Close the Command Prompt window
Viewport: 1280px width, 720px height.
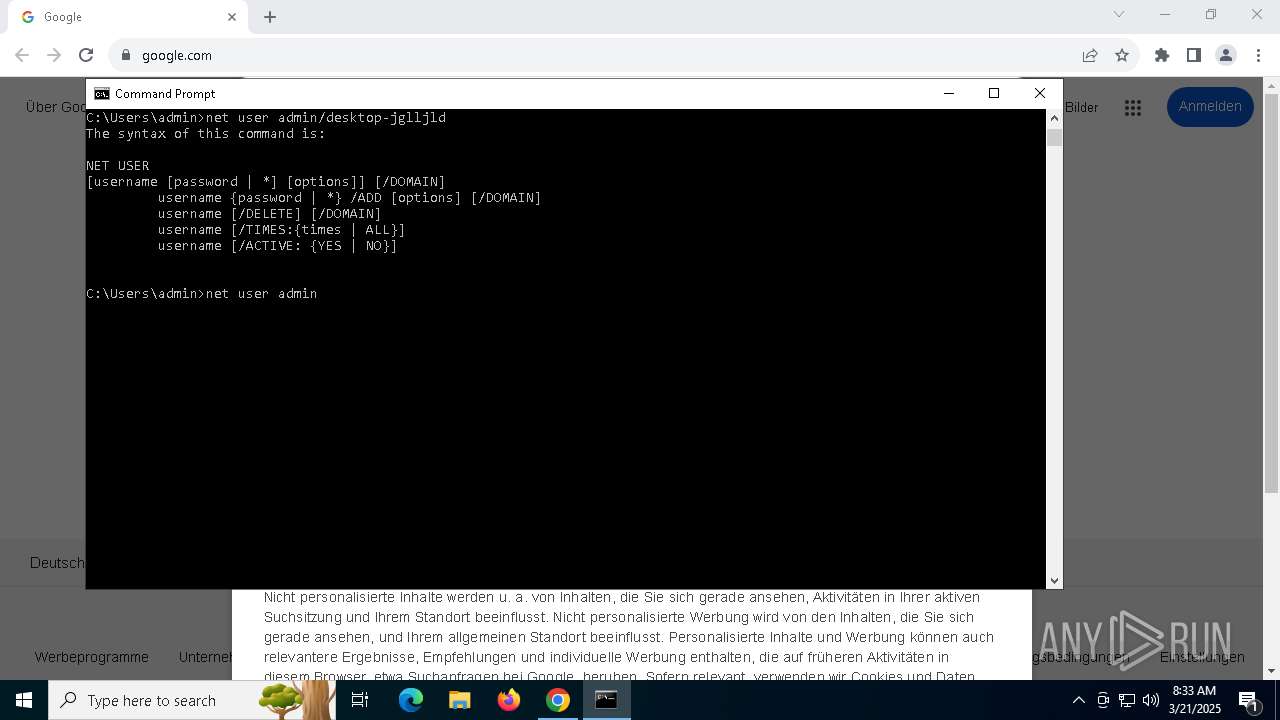pos(1040,93)
